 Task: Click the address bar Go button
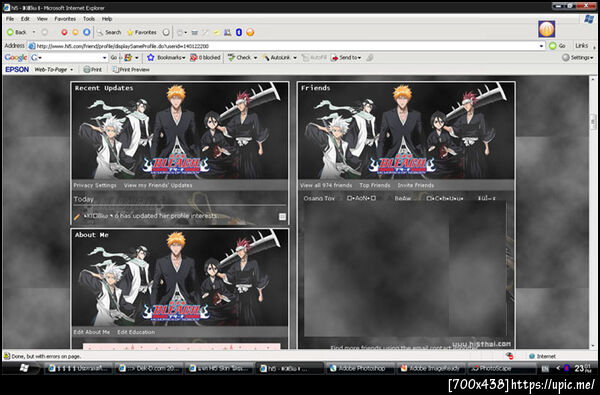click(x=557, y=46)
